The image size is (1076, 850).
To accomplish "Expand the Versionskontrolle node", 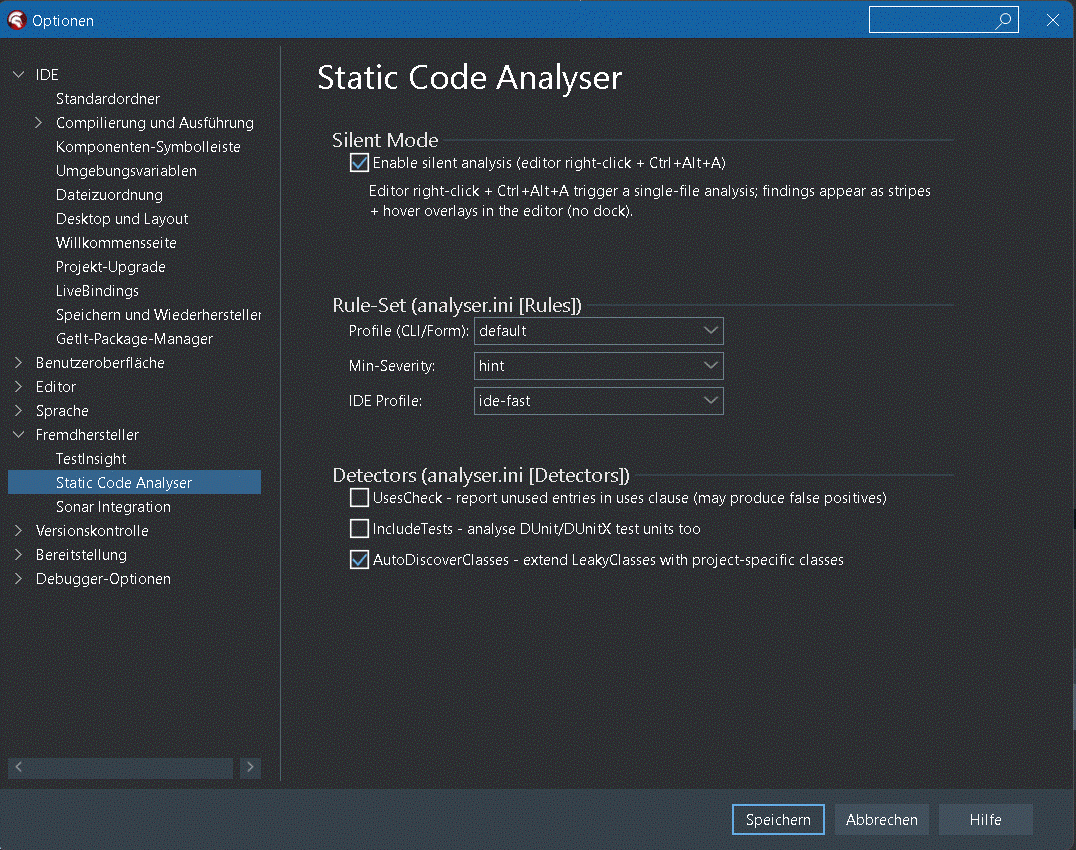I will click(19, 530).
